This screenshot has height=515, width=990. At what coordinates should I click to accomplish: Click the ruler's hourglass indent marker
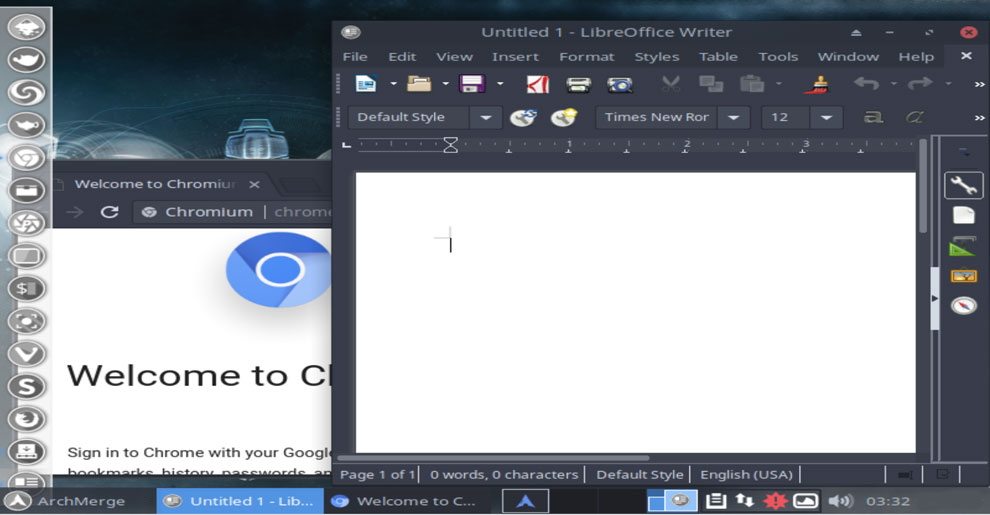click(x=450, y=145)
